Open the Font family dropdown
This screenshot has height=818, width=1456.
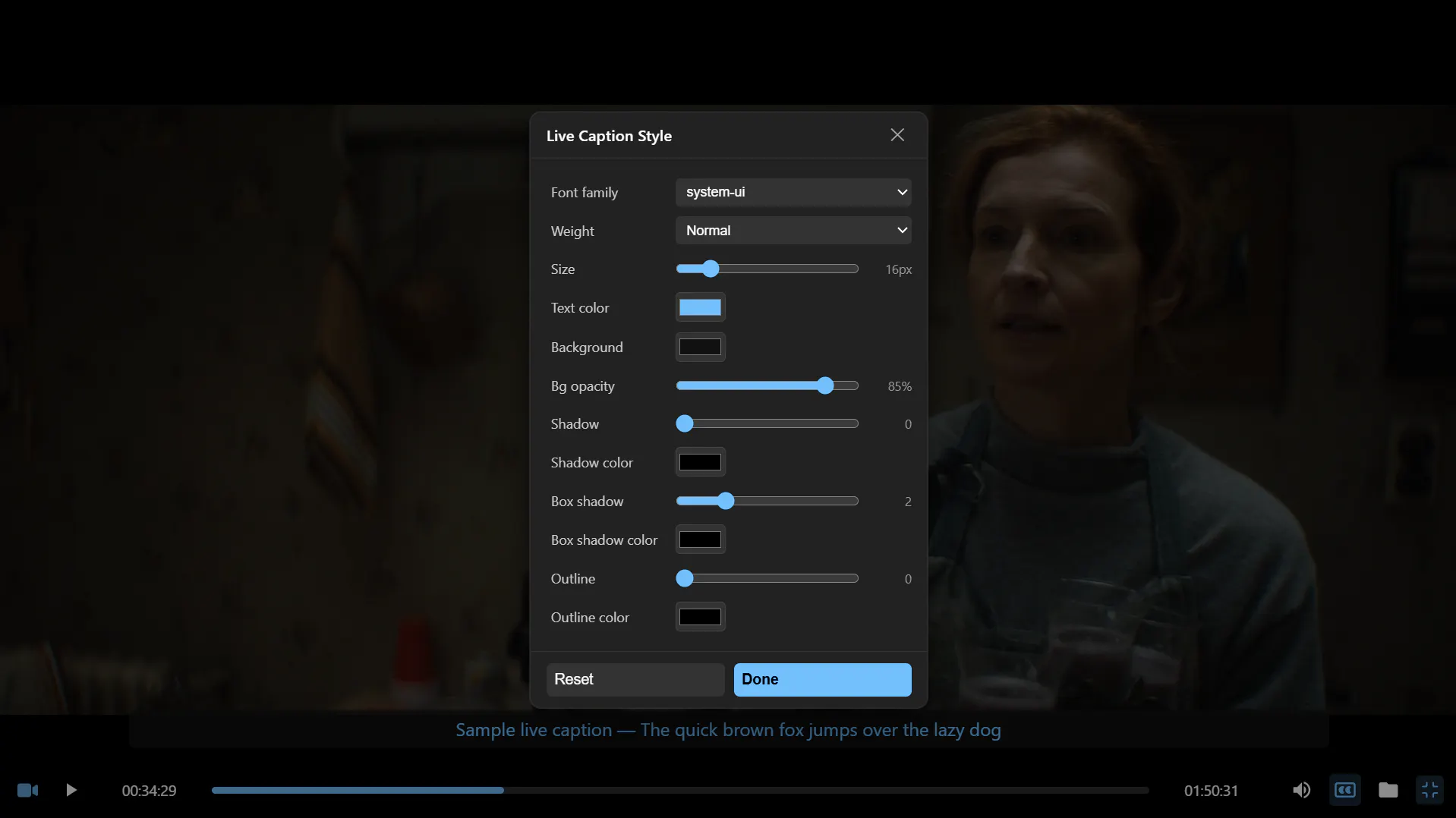(793, 192)
